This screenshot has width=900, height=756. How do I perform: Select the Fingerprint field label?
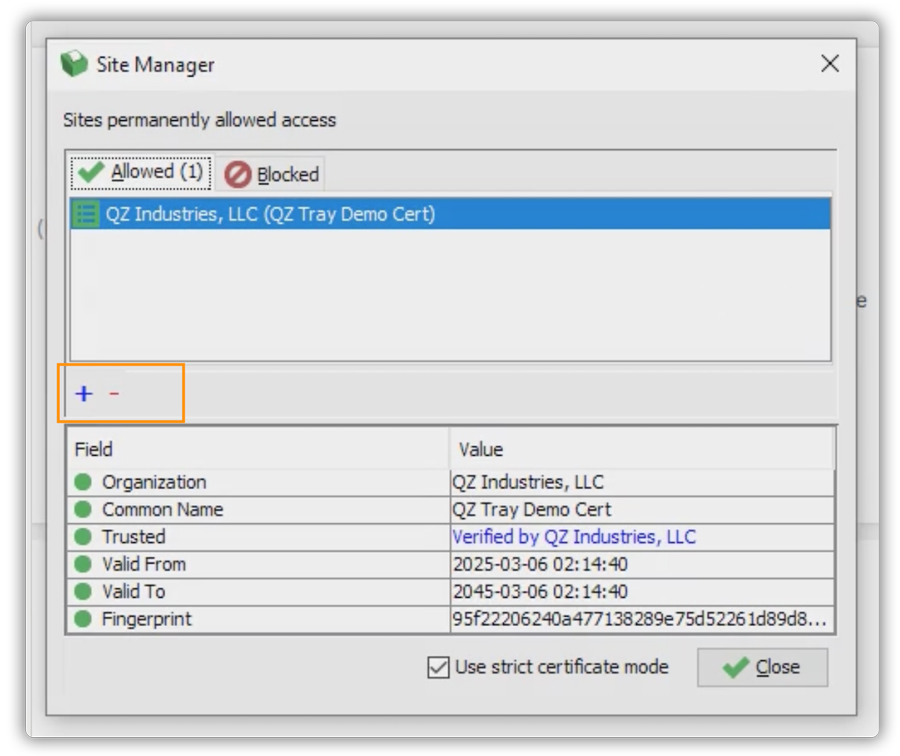[x=147, y=619]
